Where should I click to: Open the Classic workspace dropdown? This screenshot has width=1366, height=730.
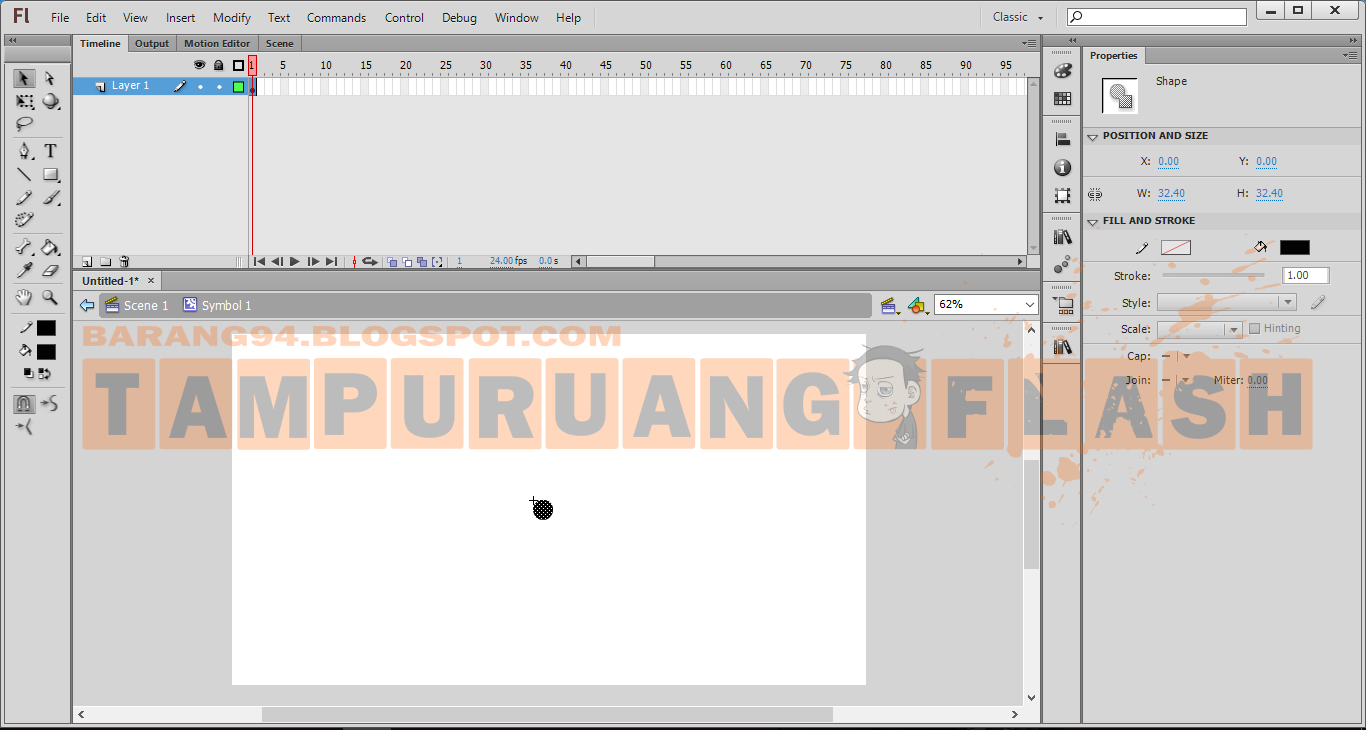point(1018,17)
